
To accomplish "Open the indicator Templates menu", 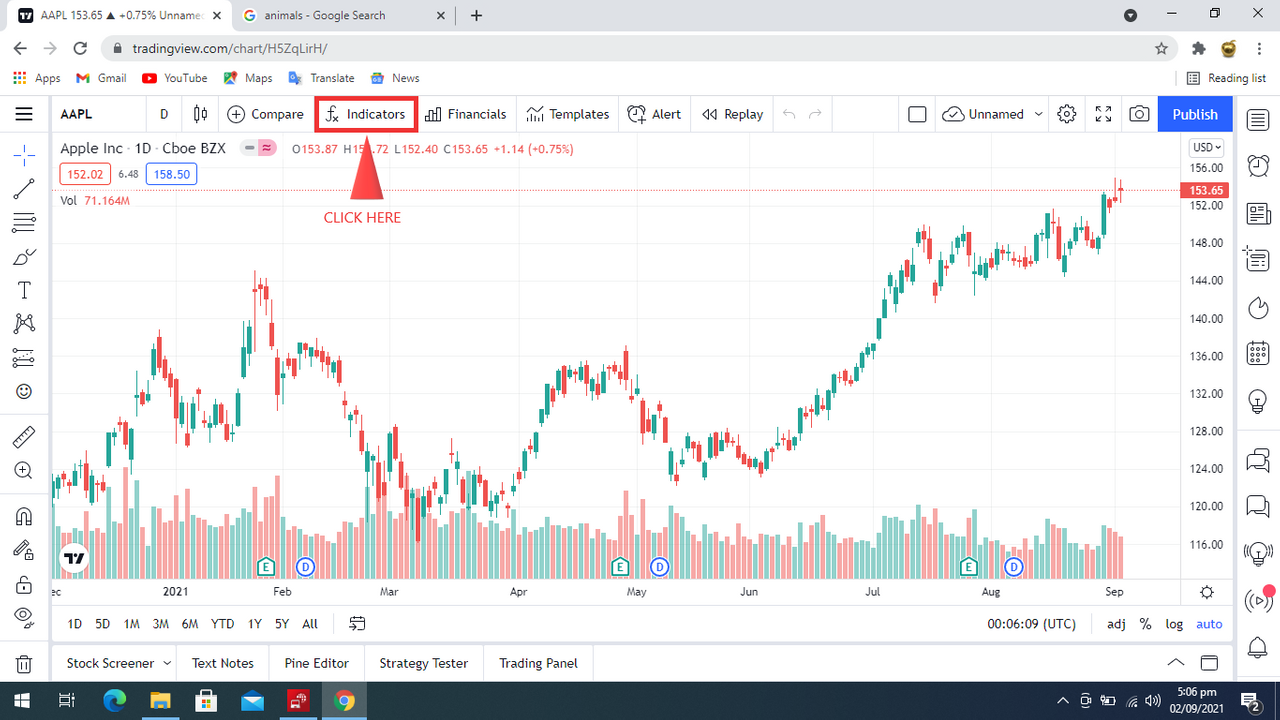I will [x=568, y=114].
